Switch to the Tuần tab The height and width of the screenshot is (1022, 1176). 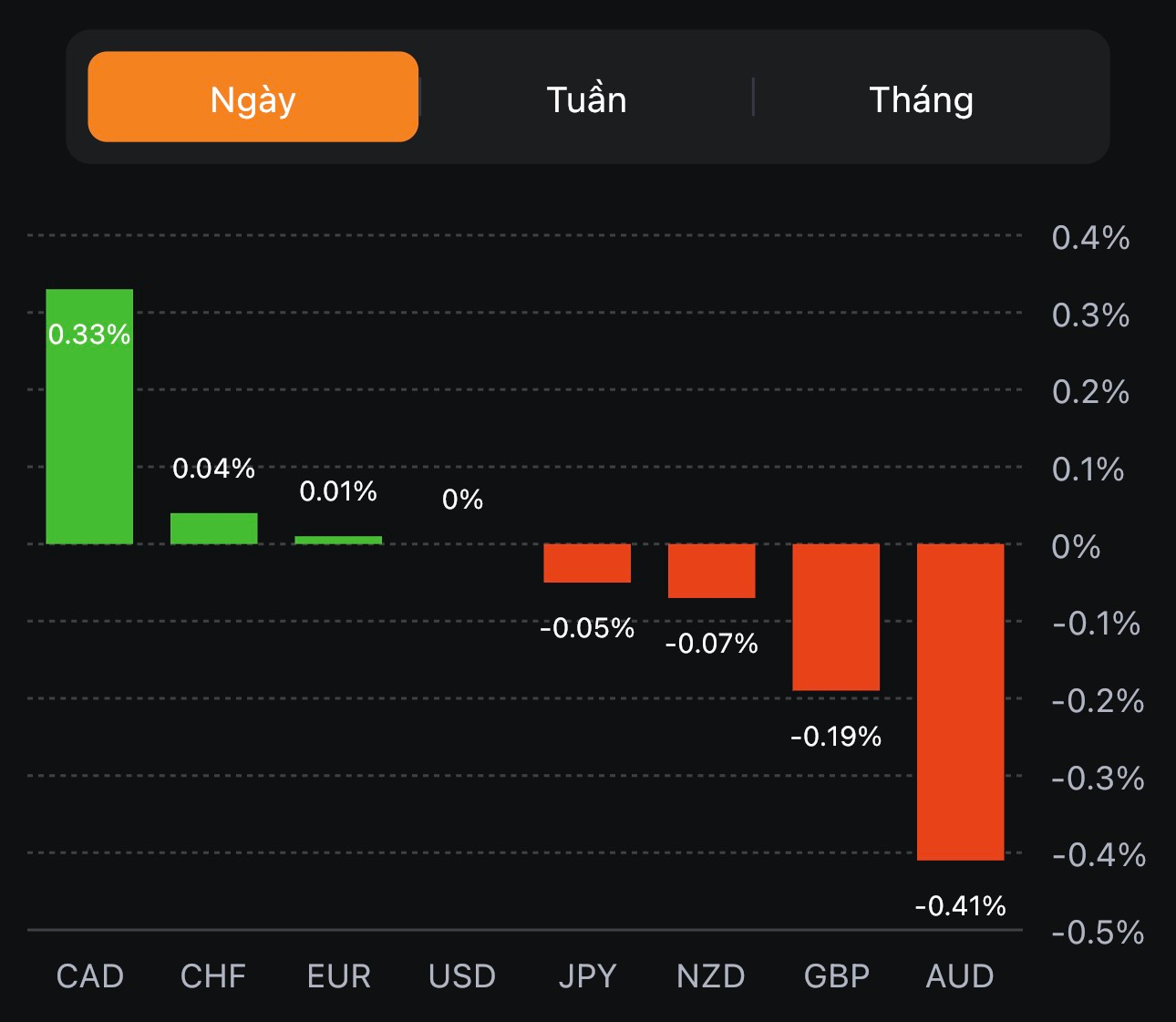(x=586, y=98)
